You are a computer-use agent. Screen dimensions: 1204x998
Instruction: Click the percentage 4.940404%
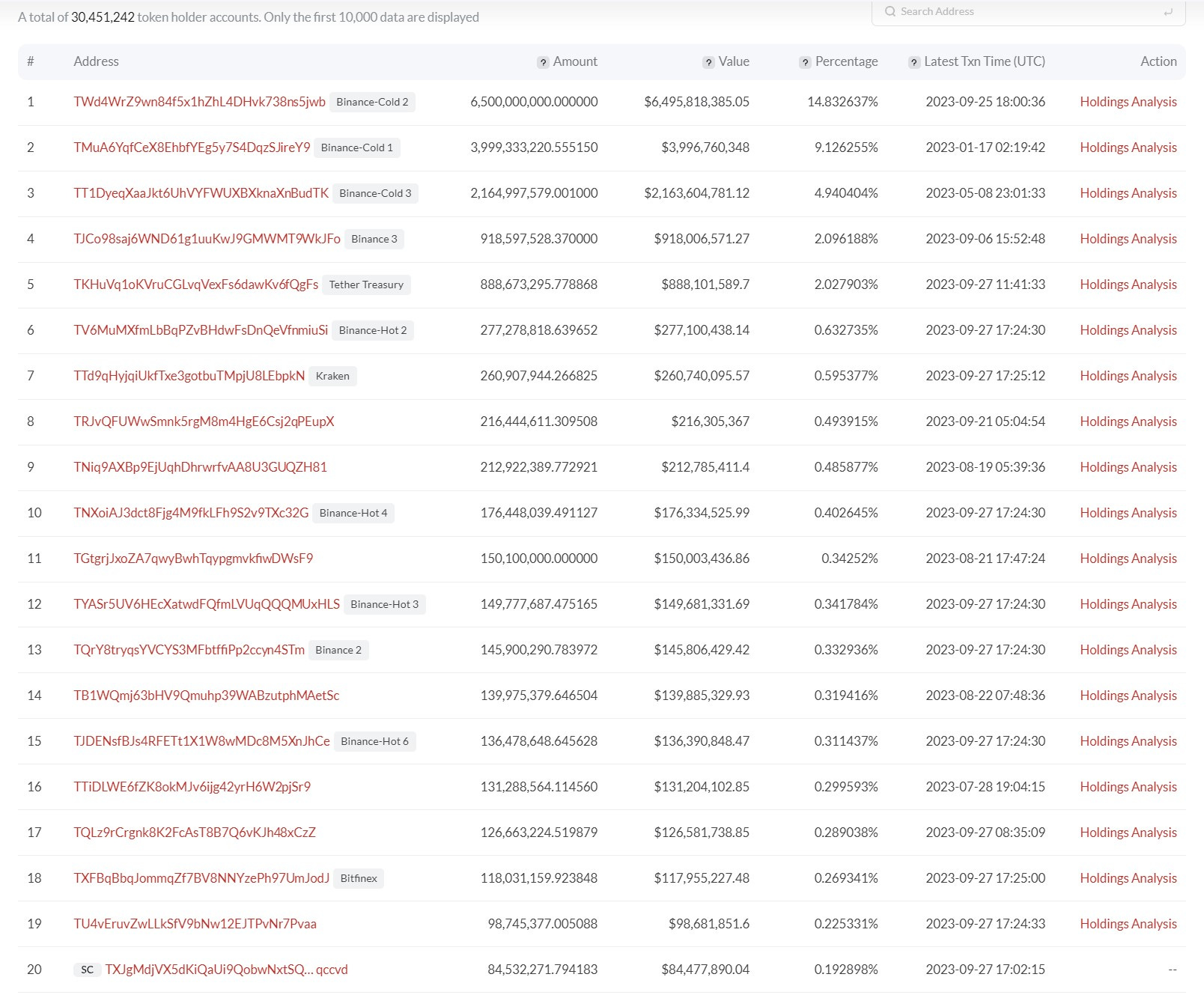coord(846,193)
